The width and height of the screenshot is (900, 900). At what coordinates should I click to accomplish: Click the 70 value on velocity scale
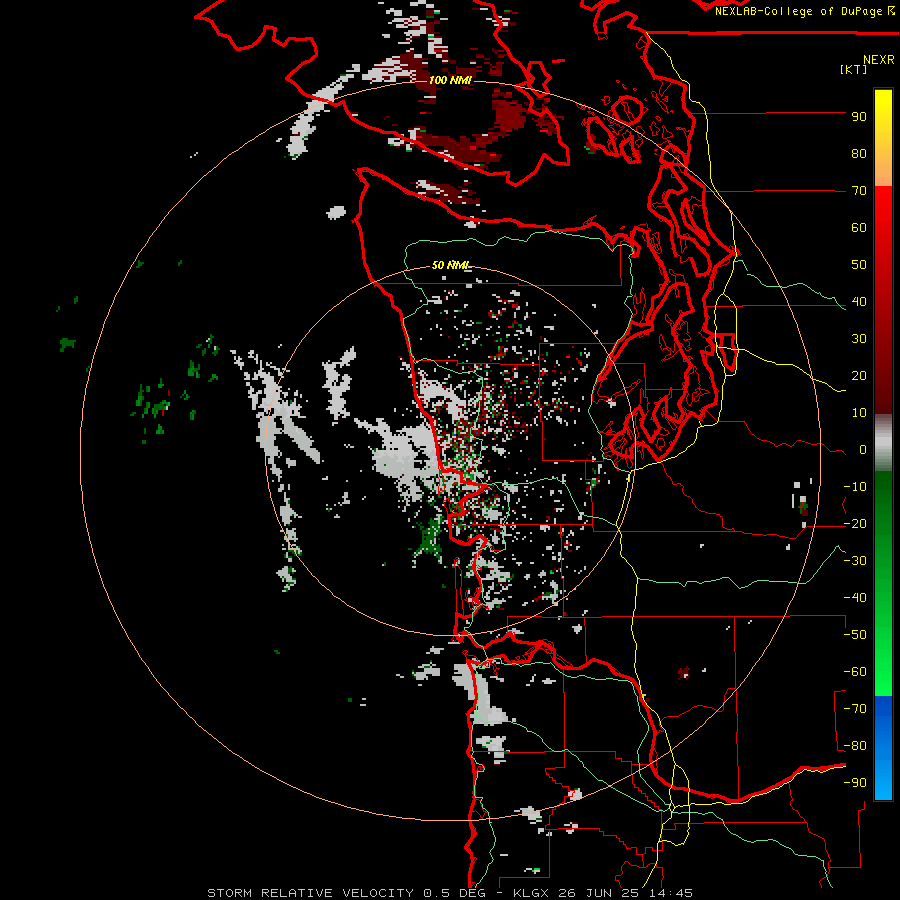coord(859,191)
